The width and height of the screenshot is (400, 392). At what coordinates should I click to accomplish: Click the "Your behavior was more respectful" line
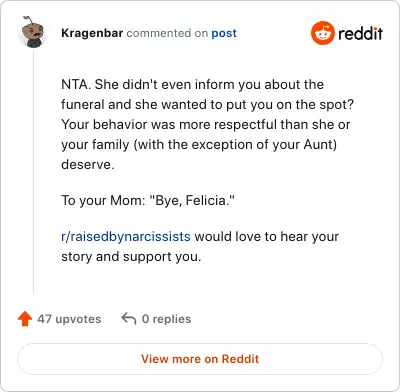[205, 124]
